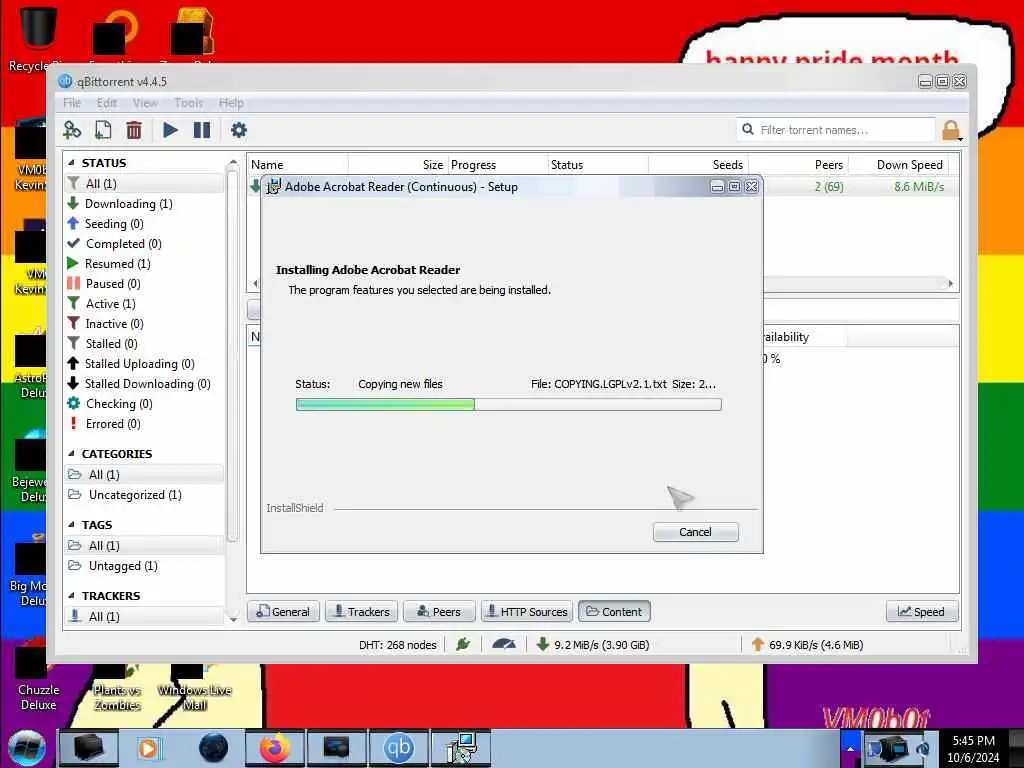Select Downloading (1) status filter
Viewport: 1024px width, 768px height.
point(129,204)
